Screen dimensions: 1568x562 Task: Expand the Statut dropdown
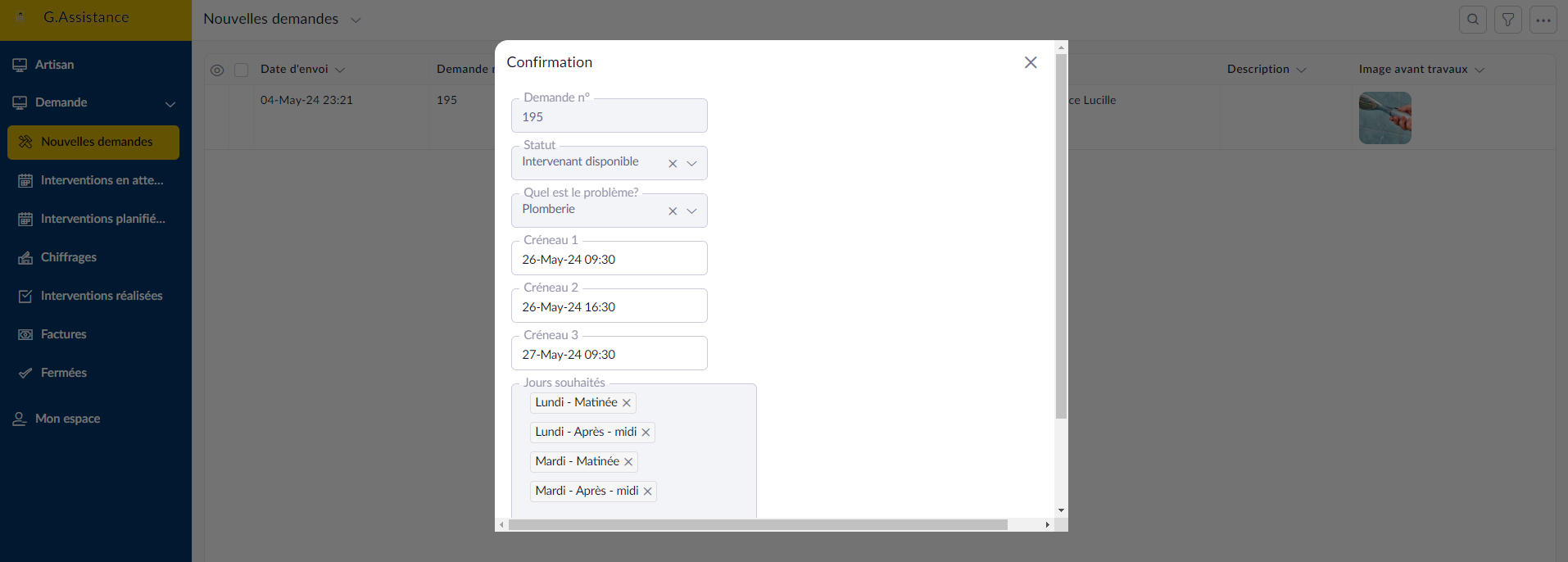692,164
